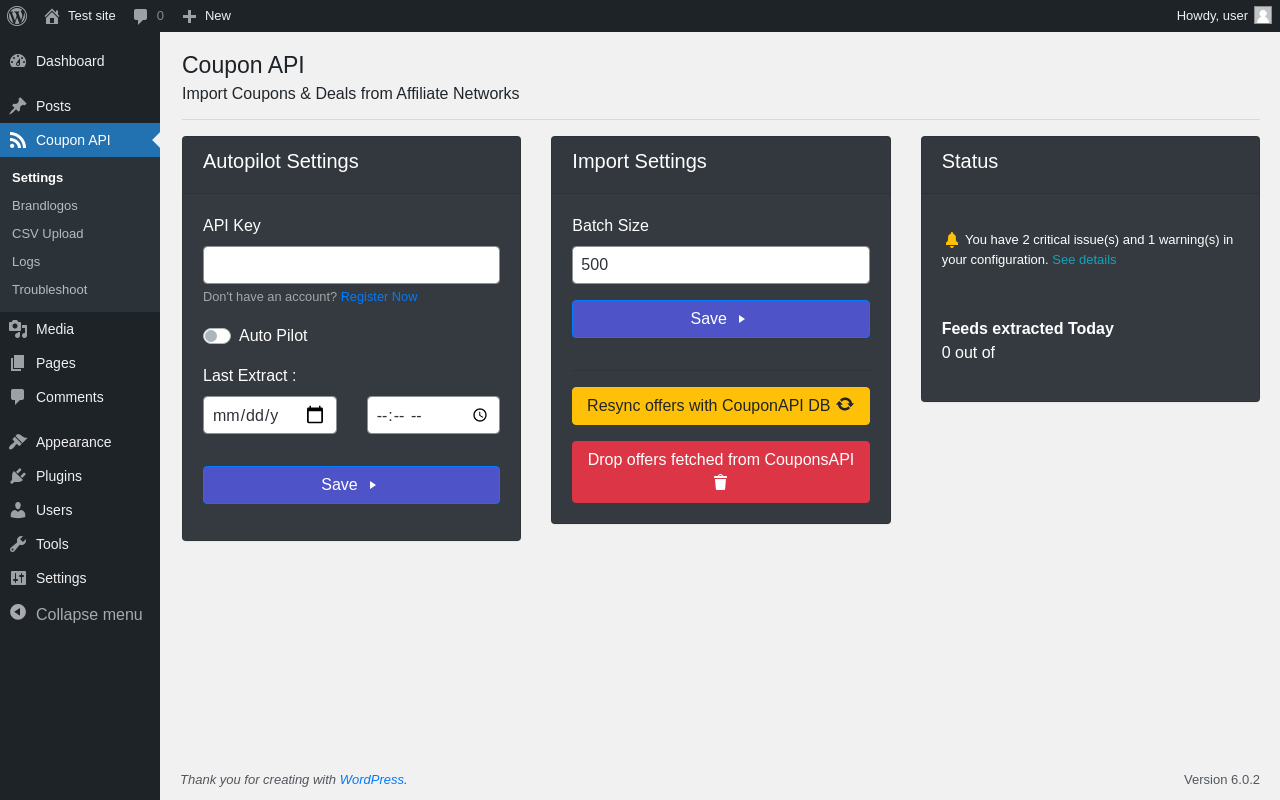Viewport: 1280px width, 800px height.
Task: Open the Brandlogos submenu page
Action: [x=45, y=205]
